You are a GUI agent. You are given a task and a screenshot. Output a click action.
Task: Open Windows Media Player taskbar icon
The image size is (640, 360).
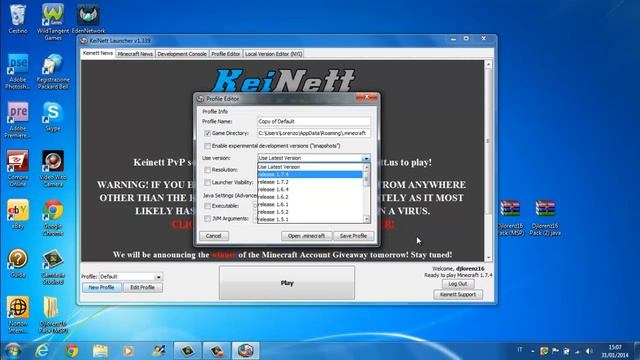point(128,351)
